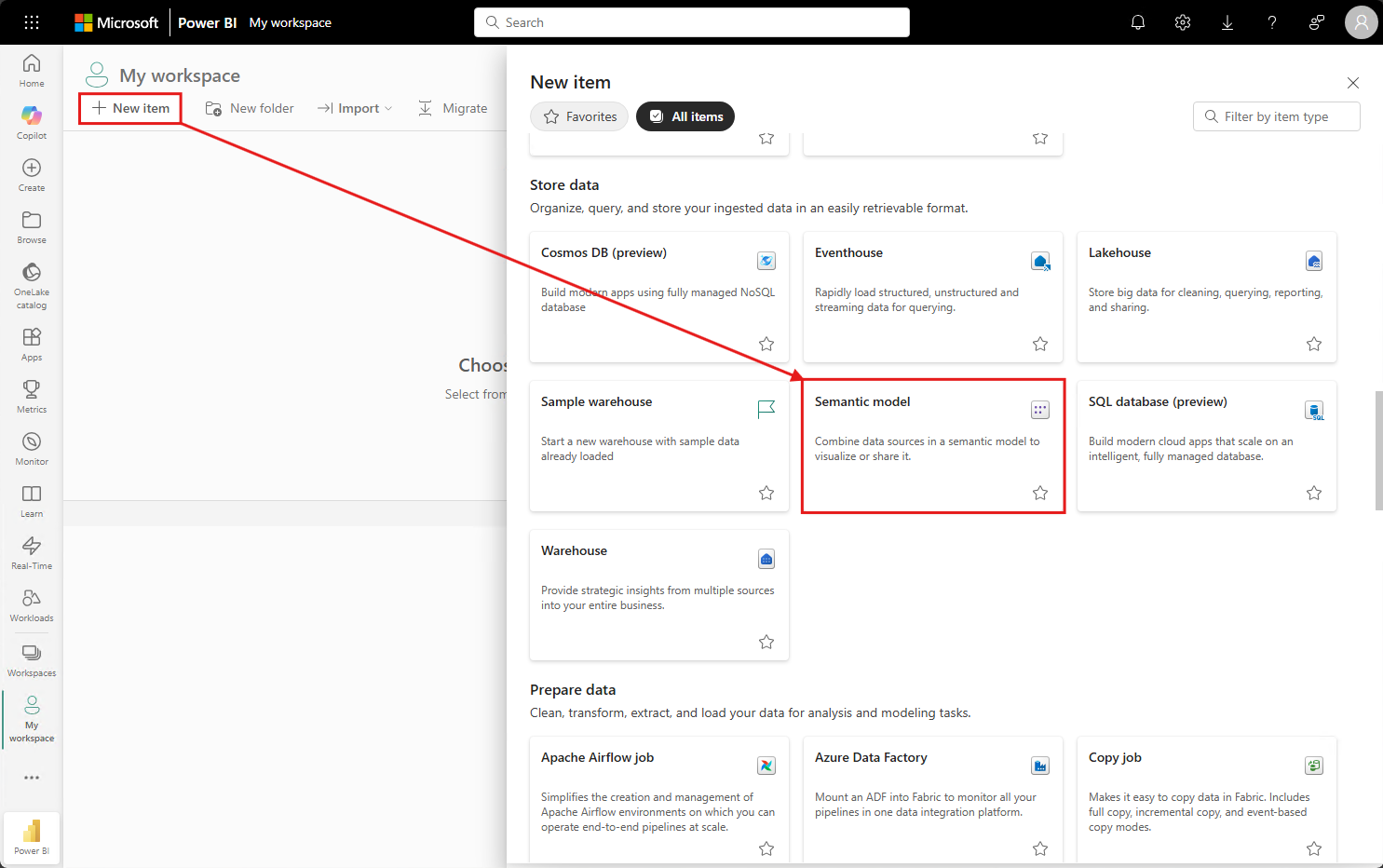
Task: Open the Monitor hub
Action: tap(31, 447)
